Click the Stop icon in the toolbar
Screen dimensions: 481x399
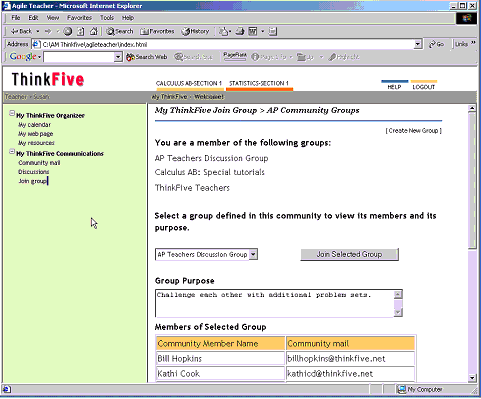click(x=68, y=31)
